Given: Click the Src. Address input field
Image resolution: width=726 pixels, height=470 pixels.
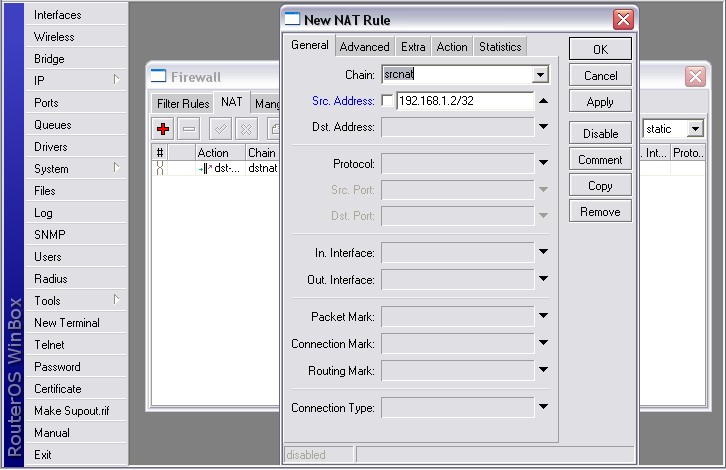Looking at the screenshot, I should coord(464,101).
